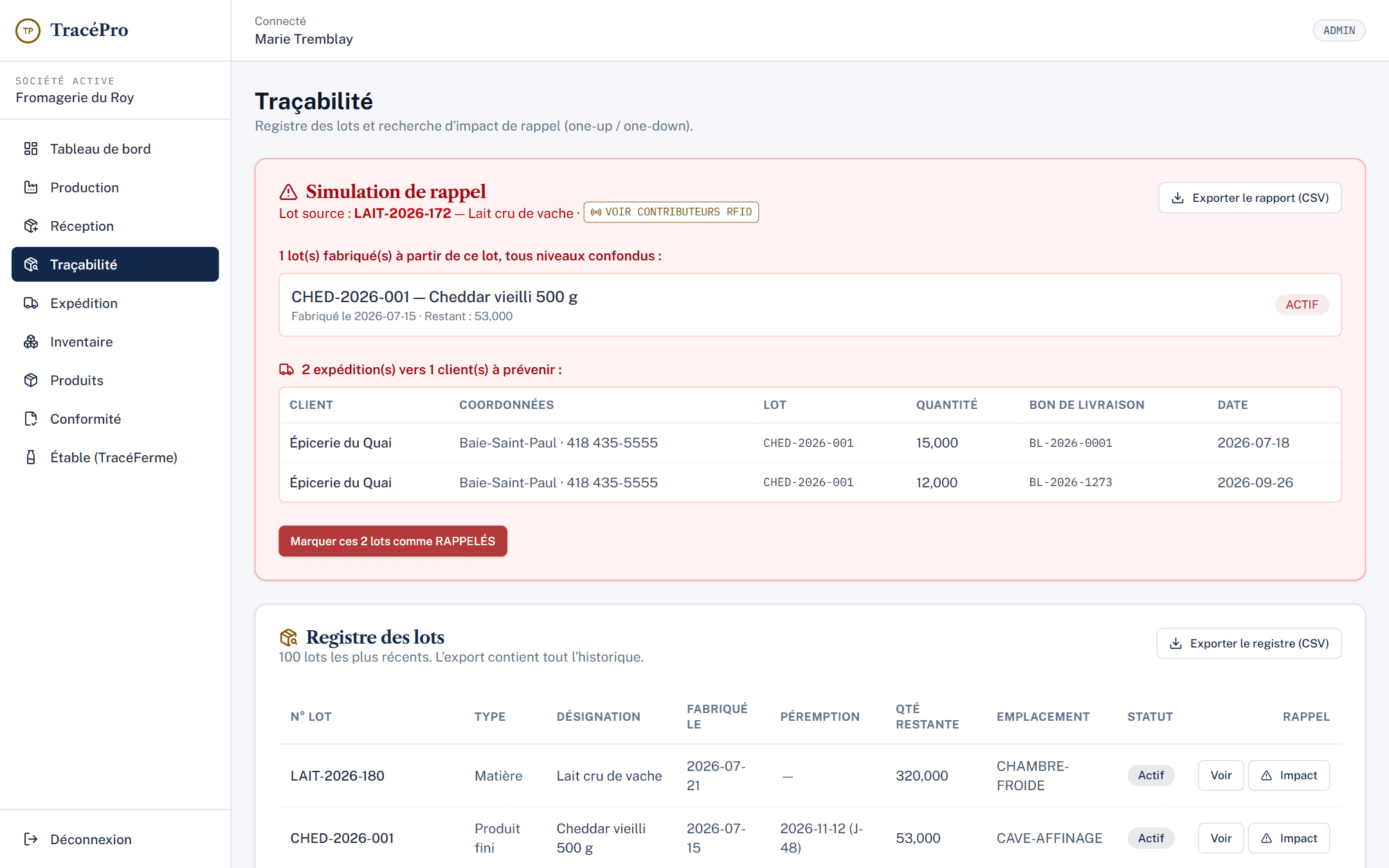1389x868 pixels.
Task: Open Étable (TracéFerme) page
Action: tap(115, 457)
